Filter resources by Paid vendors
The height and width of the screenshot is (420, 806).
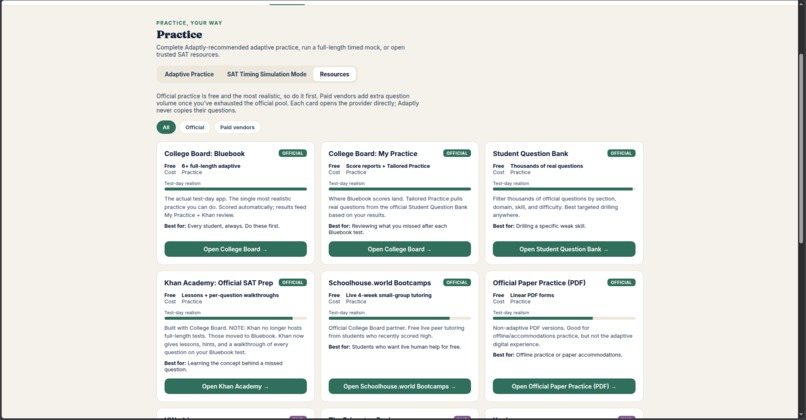click(x=237, y=127)
